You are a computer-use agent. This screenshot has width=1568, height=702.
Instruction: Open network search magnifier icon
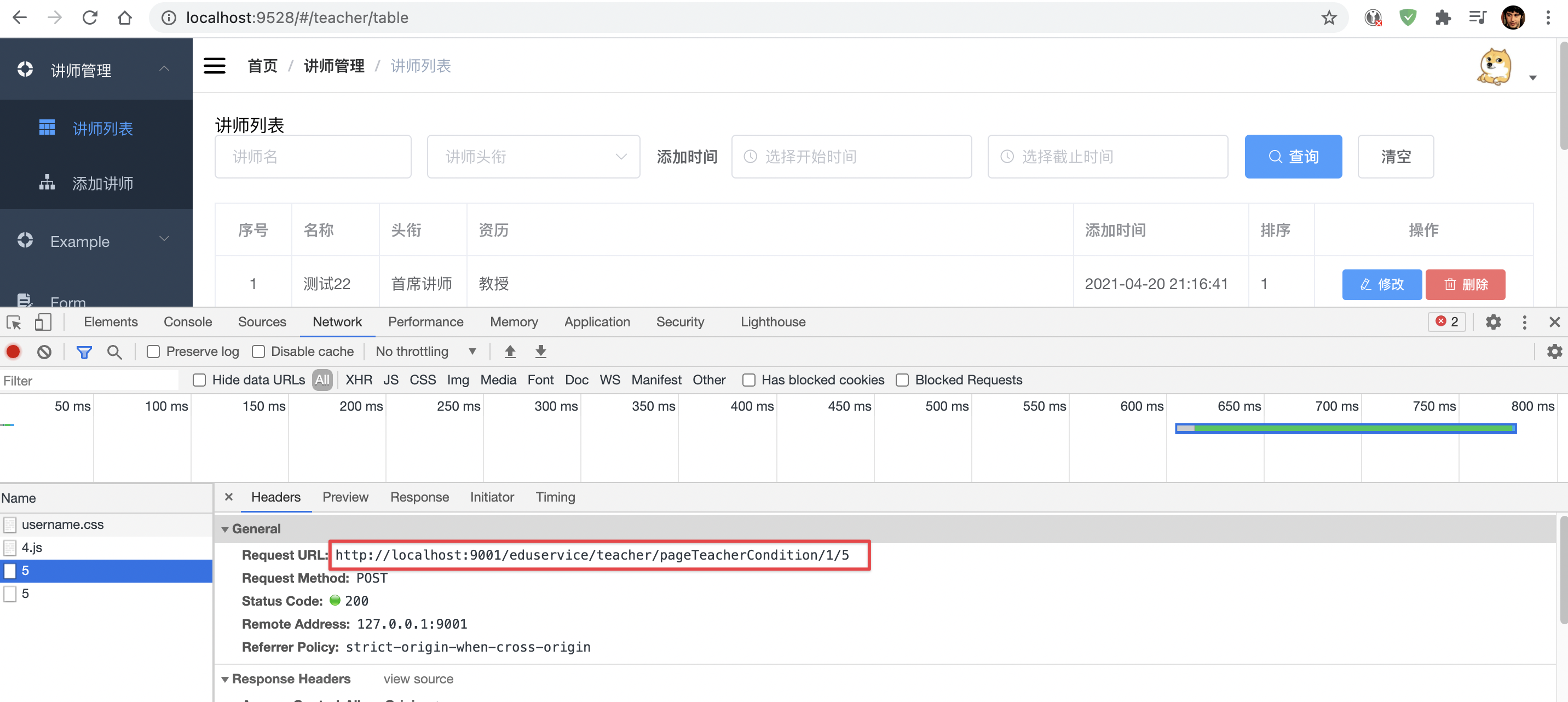click(x=114, y=352)
